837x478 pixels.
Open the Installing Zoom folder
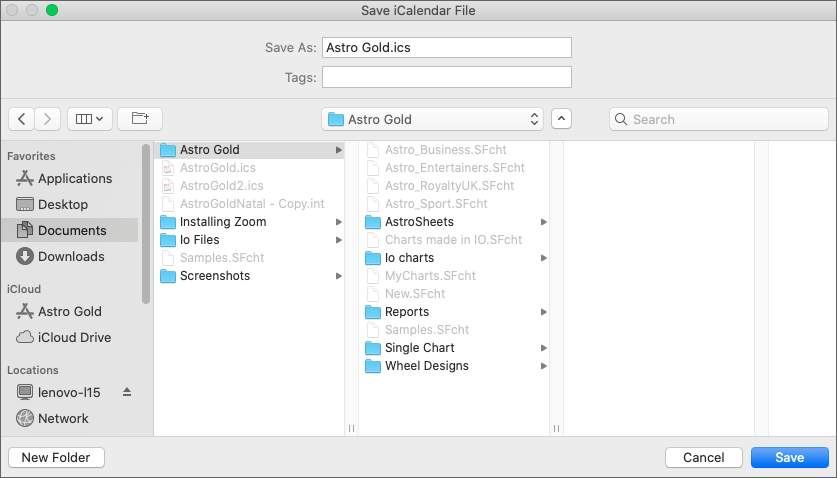[x=249, y=222]
